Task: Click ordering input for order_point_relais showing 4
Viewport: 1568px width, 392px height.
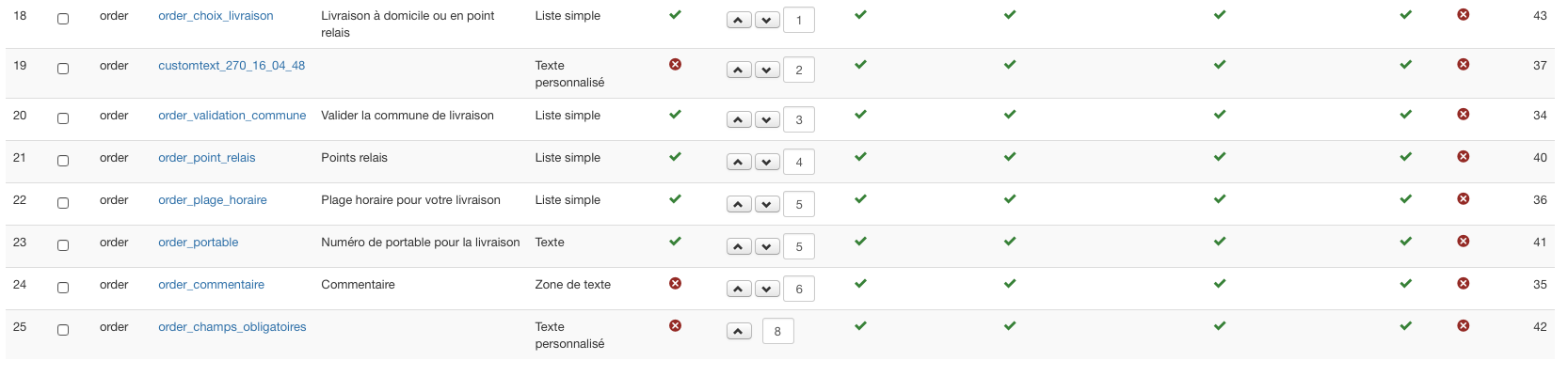Action: point(799,162)
